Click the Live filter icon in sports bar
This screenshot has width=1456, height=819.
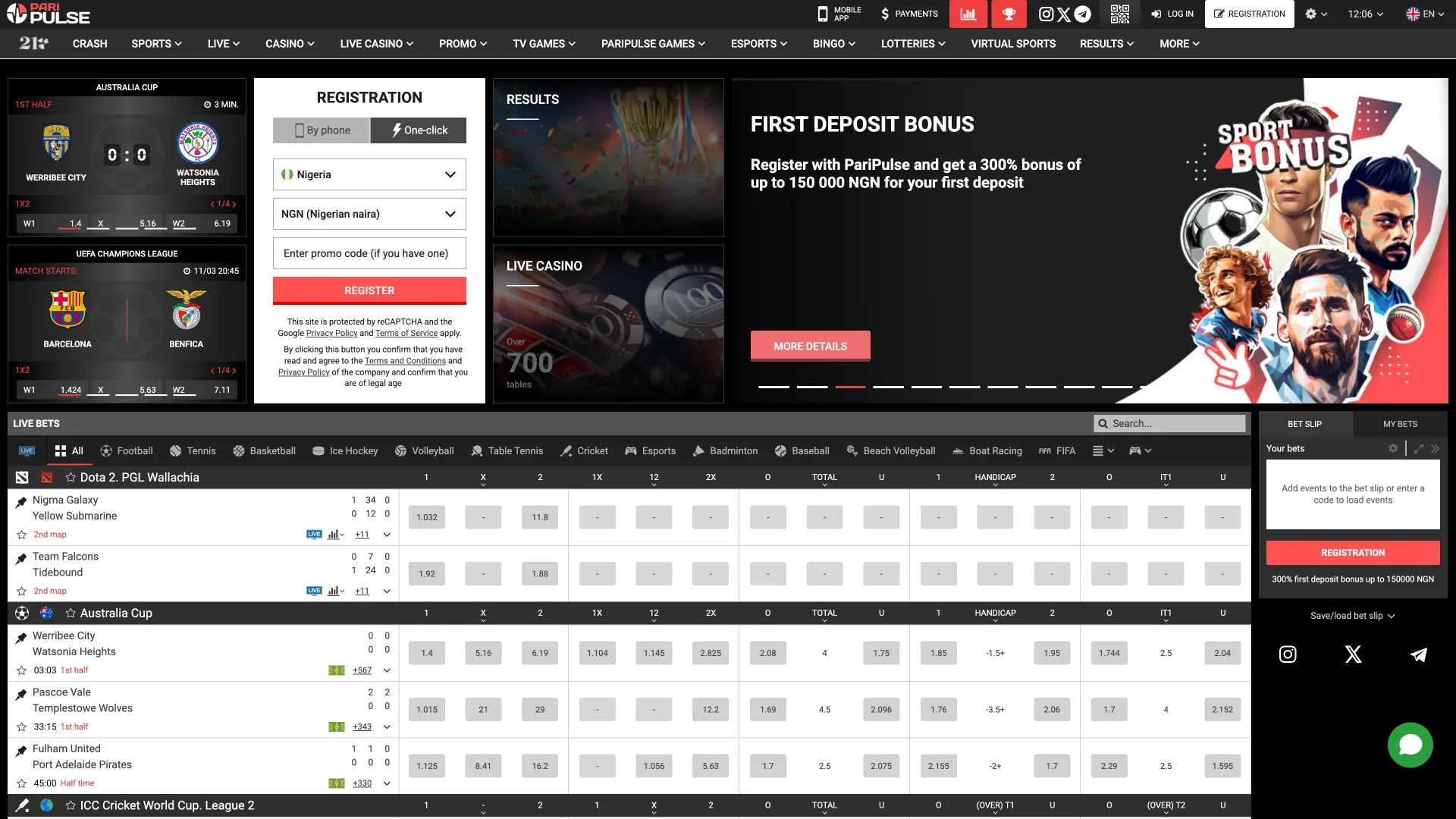[x=27, y=450]
